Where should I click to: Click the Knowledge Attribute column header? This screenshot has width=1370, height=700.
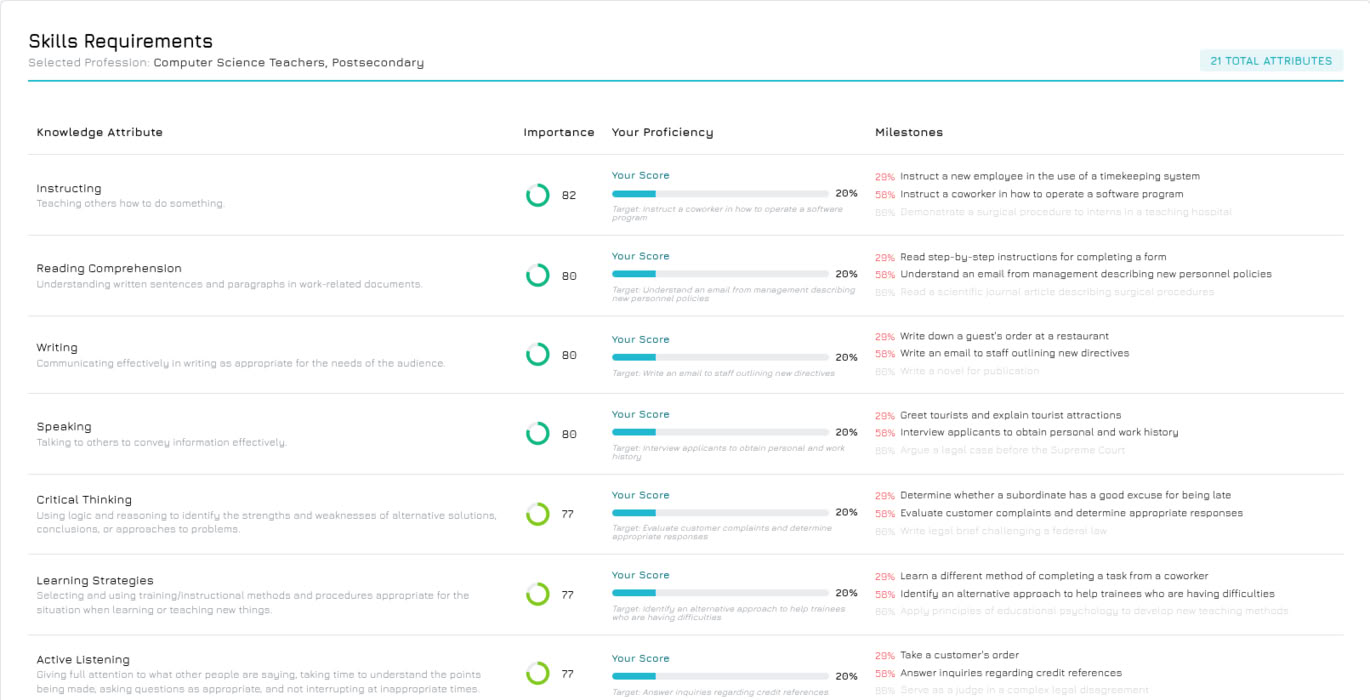coord(99,132)
